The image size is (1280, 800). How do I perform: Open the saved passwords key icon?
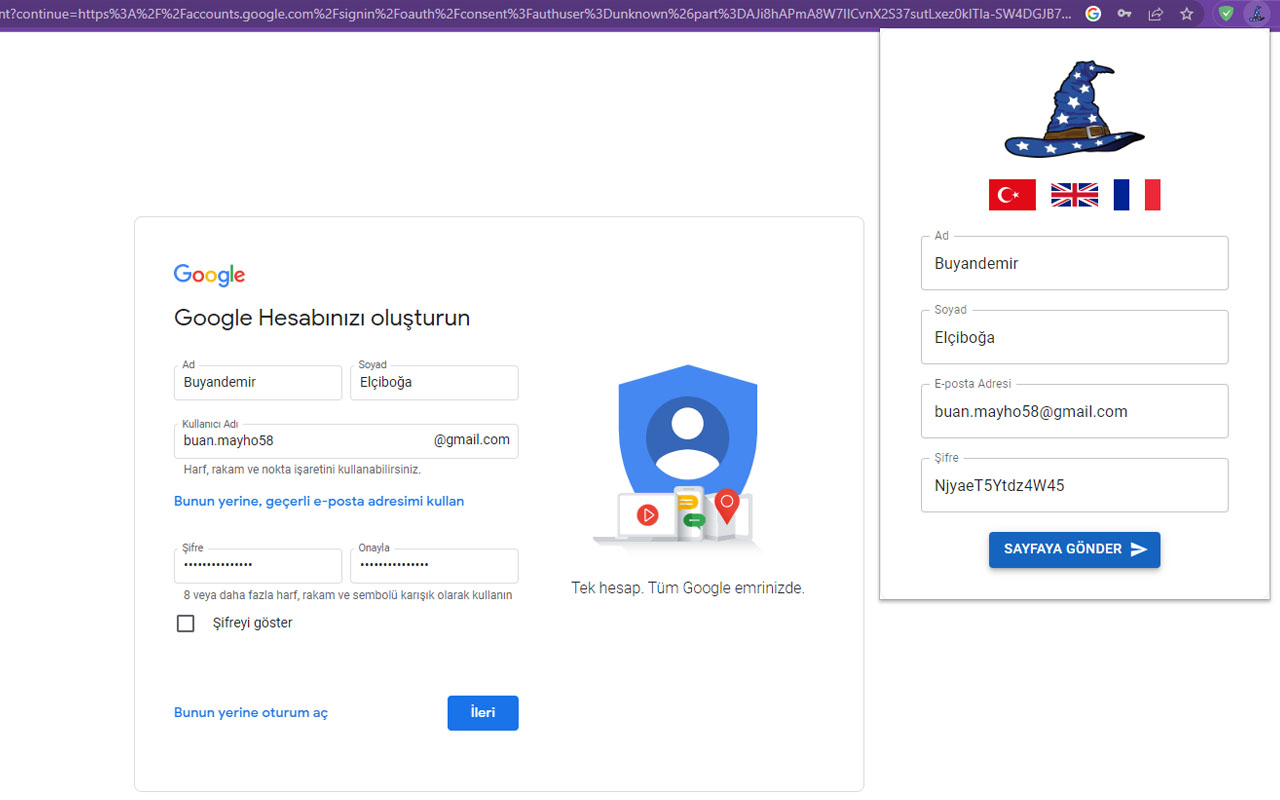(1124, 14)
